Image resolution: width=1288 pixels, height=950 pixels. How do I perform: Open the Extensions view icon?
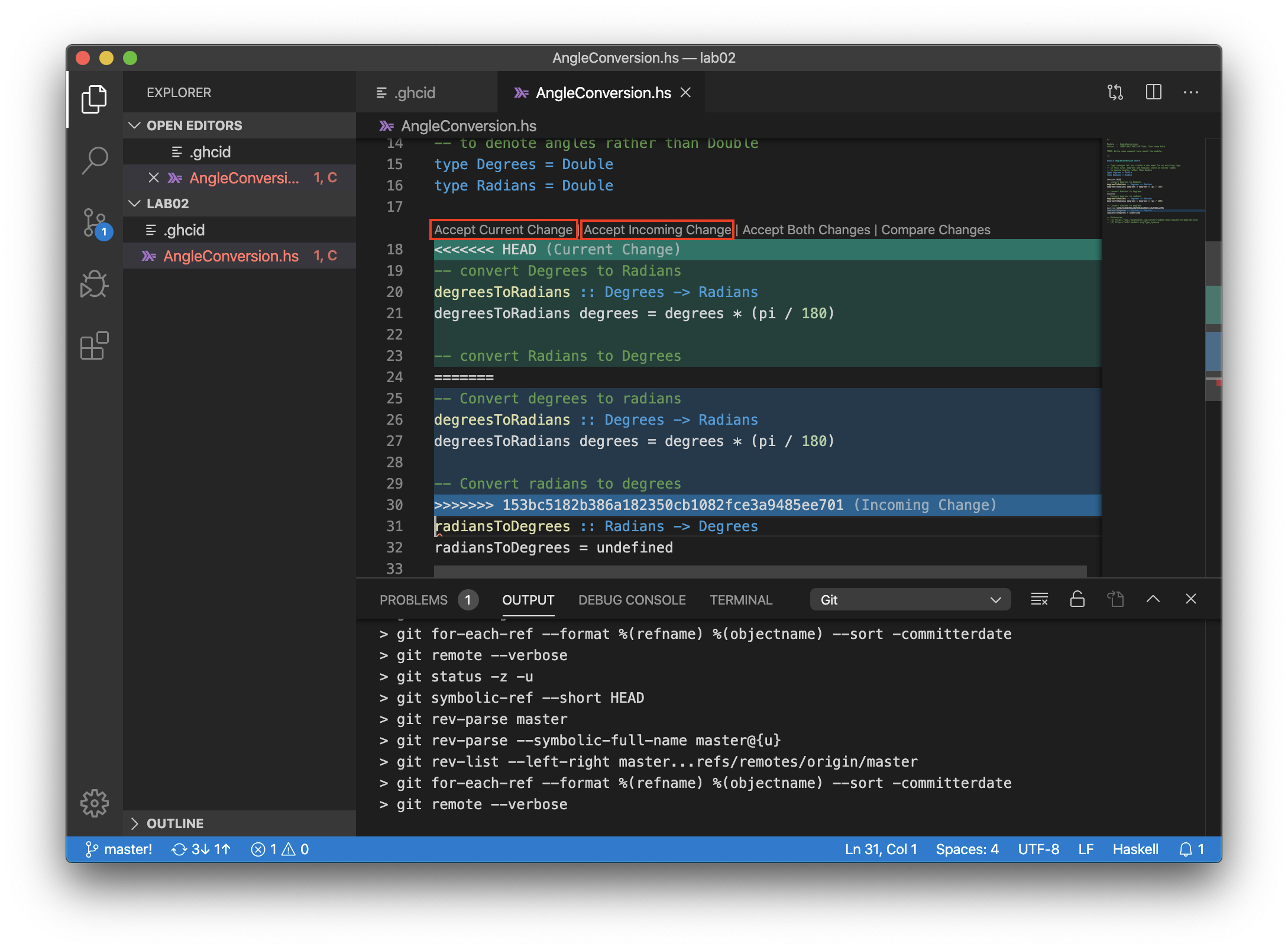point(95,346)
